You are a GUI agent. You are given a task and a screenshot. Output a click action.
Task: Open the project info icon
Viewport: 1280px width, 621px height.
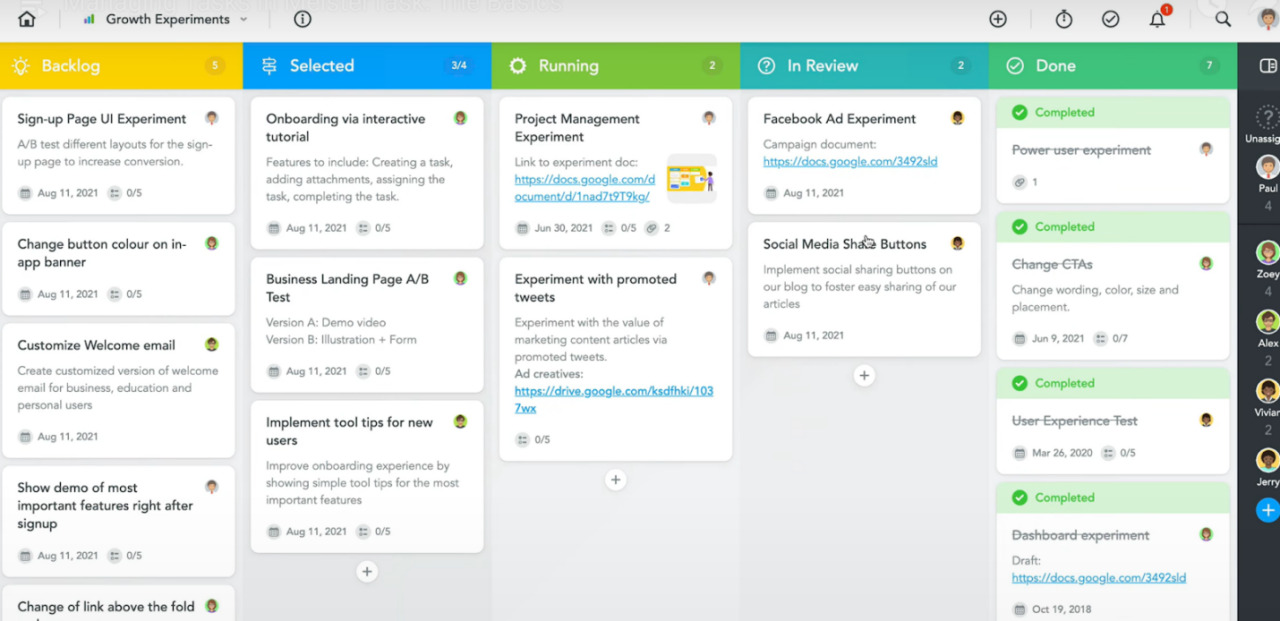click(302, 19)
